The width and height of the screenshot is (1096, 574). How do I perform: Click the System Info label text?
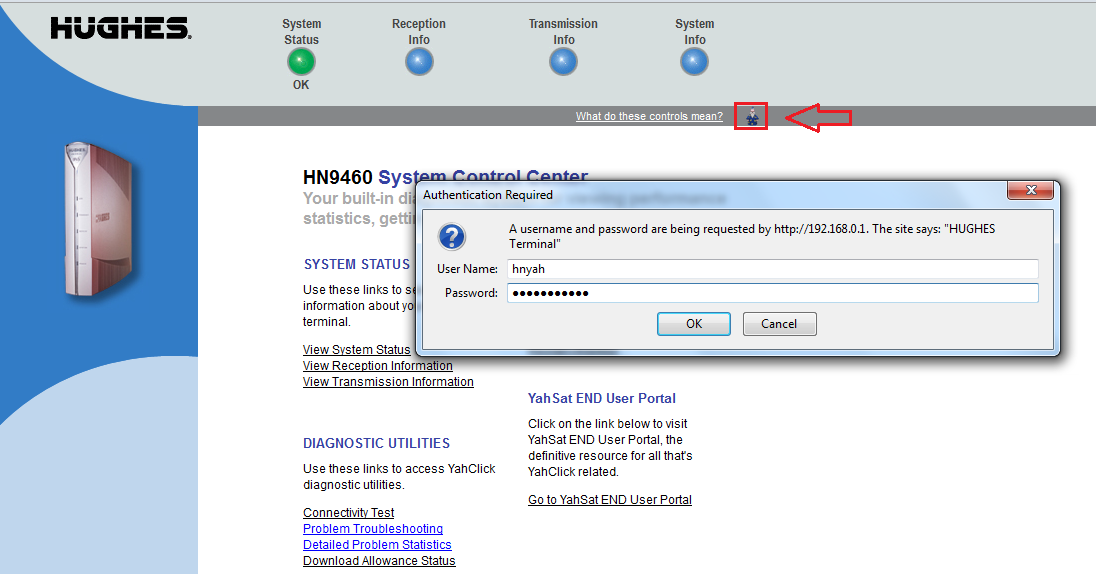click(x=694, y=31)
